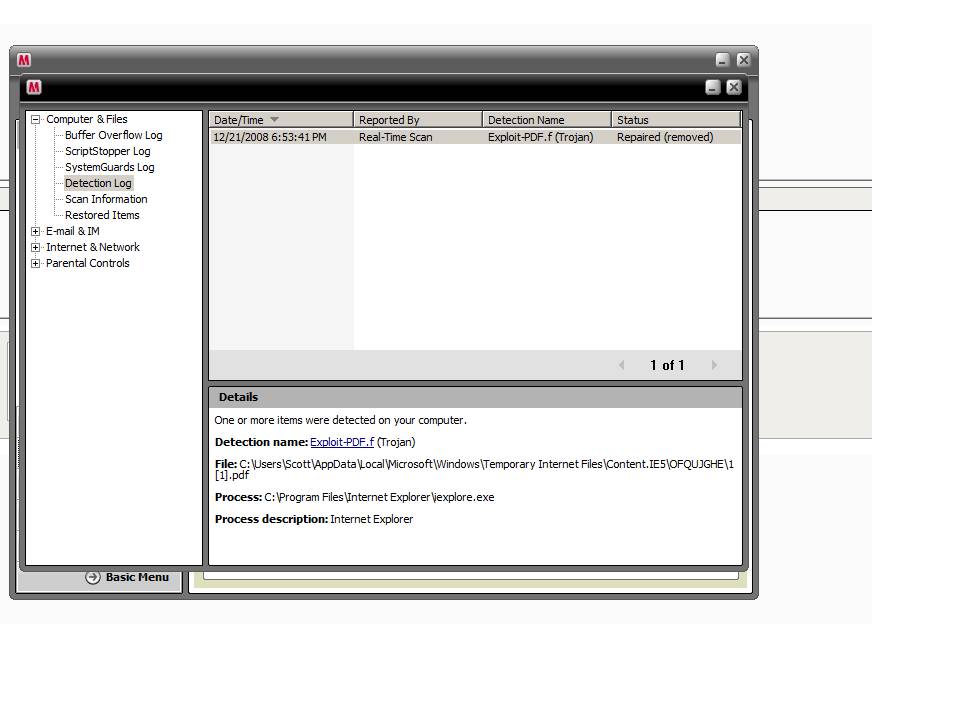
Task: Open the Buffer Overflow Log
Action: pyautogui.click(x=113, y=135)
